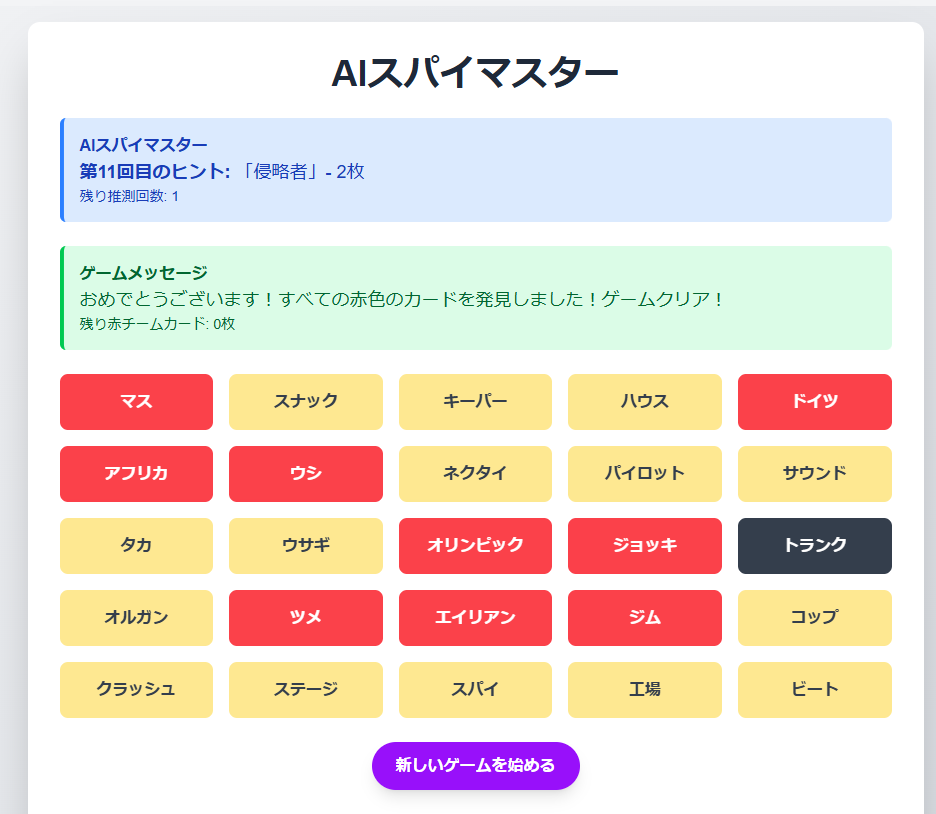936x814 pixels.
Task: Select the red マス card
Action: click(136, 402)
